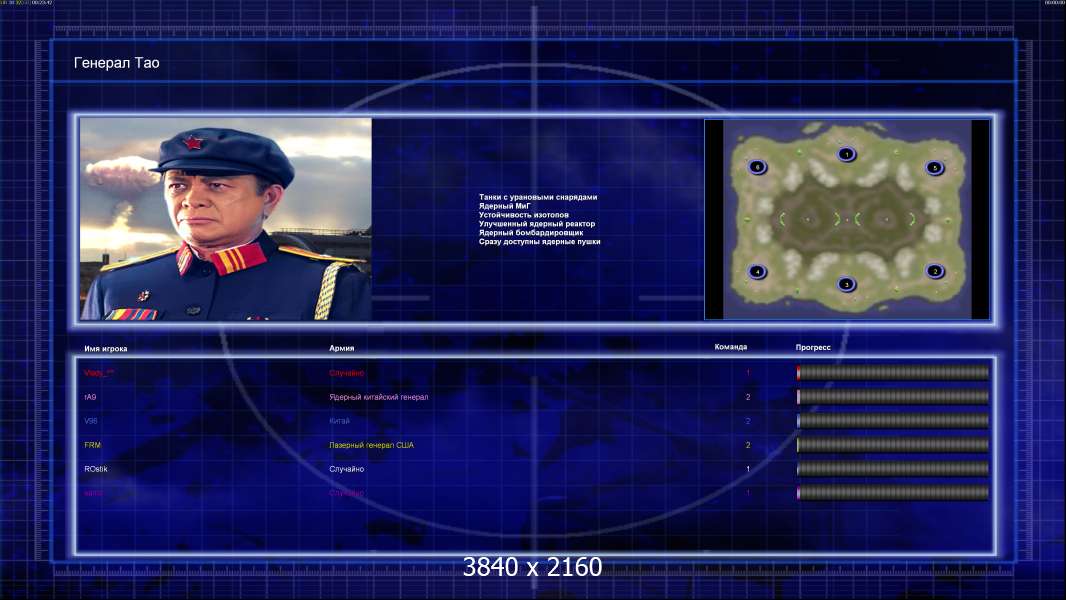Click the loading progress bar for tA9

pyautogui.click(x=893, y=397)
